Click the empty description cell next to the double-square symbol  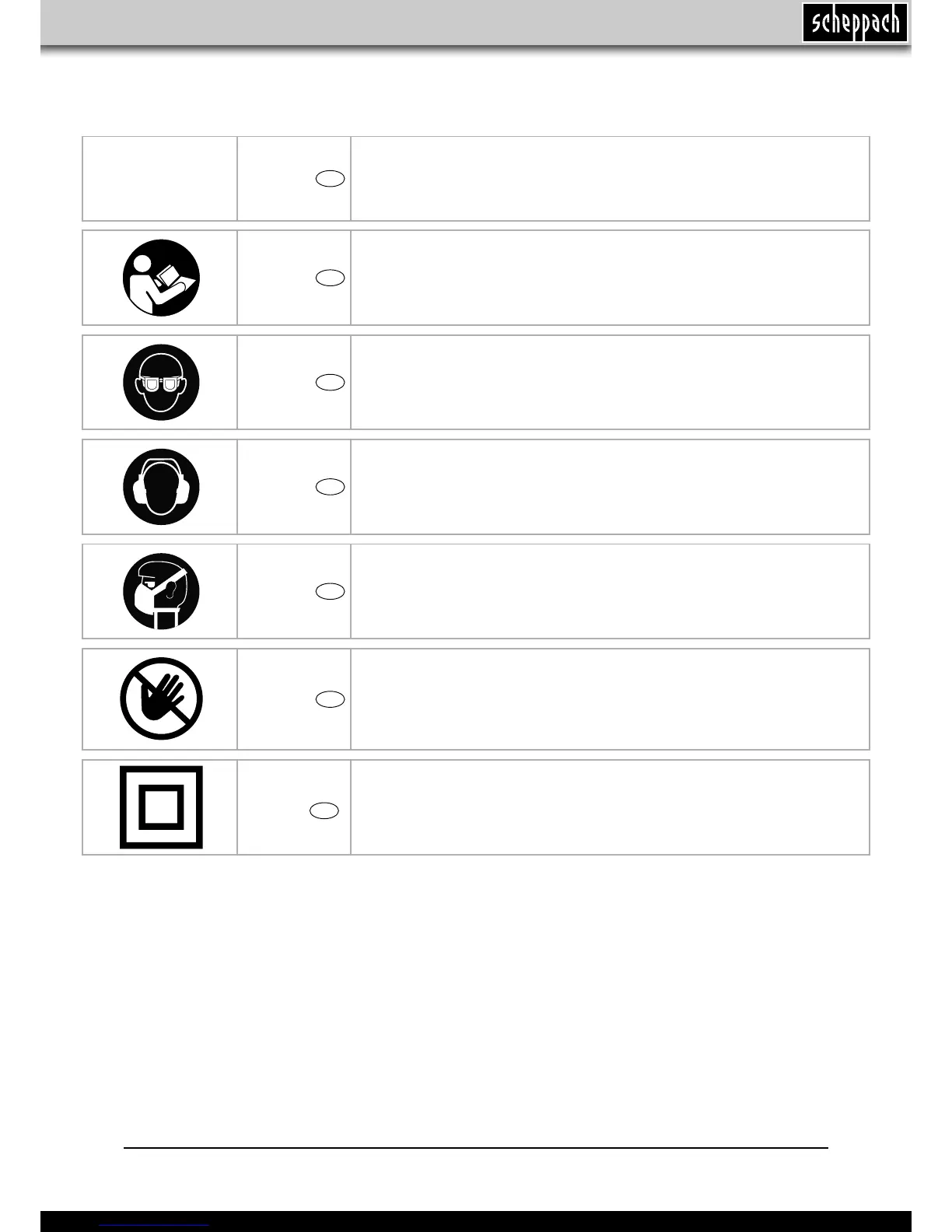610,807
